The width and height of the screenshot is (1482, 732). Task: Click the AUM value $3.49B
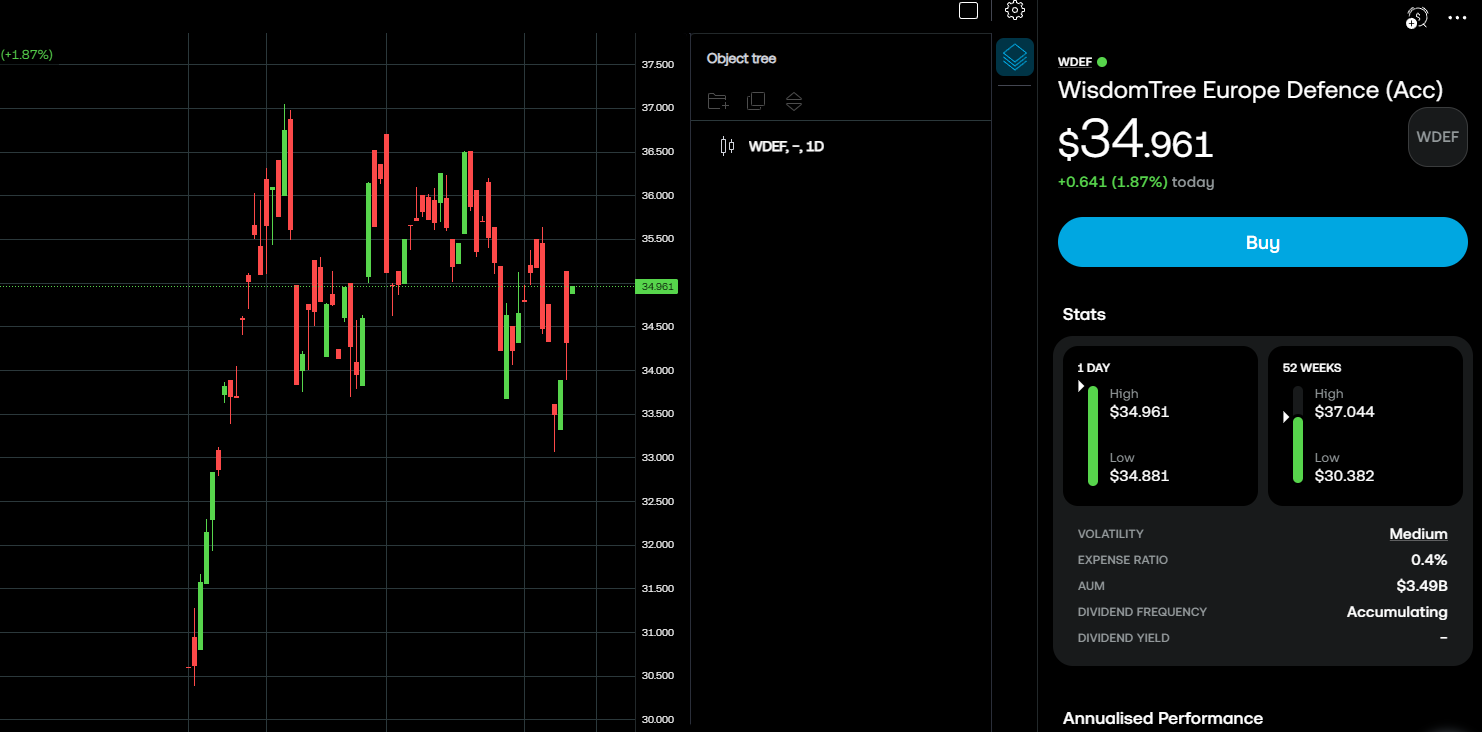[1422, 586]
